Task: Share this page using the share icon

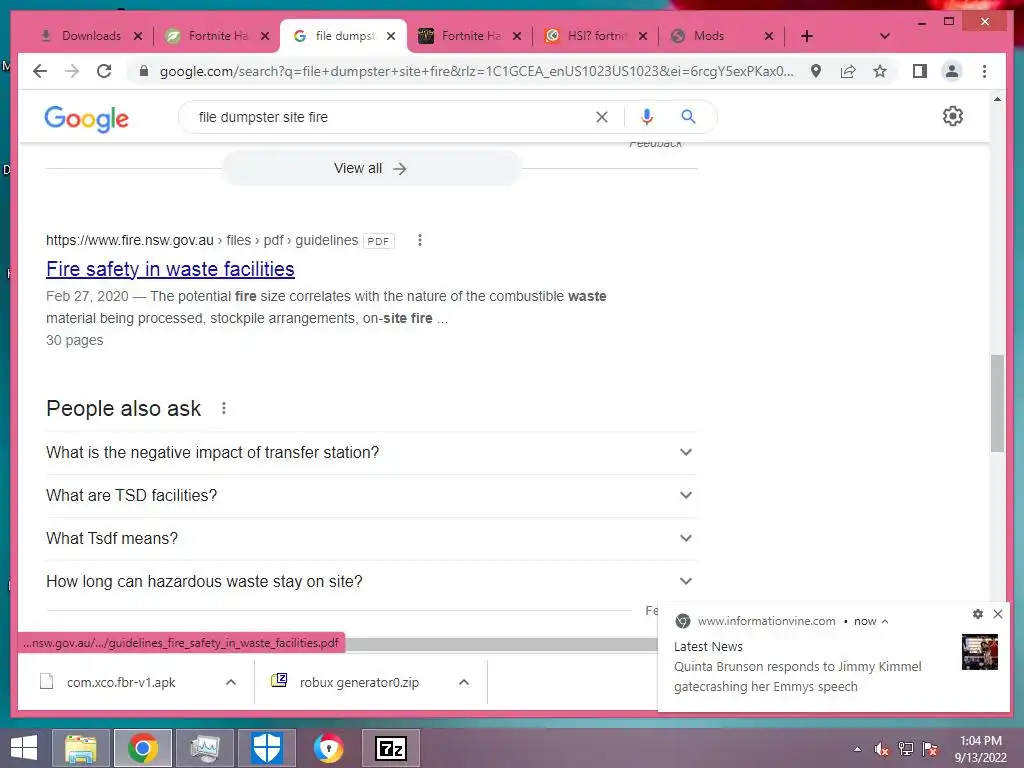Action: point(848,71)
